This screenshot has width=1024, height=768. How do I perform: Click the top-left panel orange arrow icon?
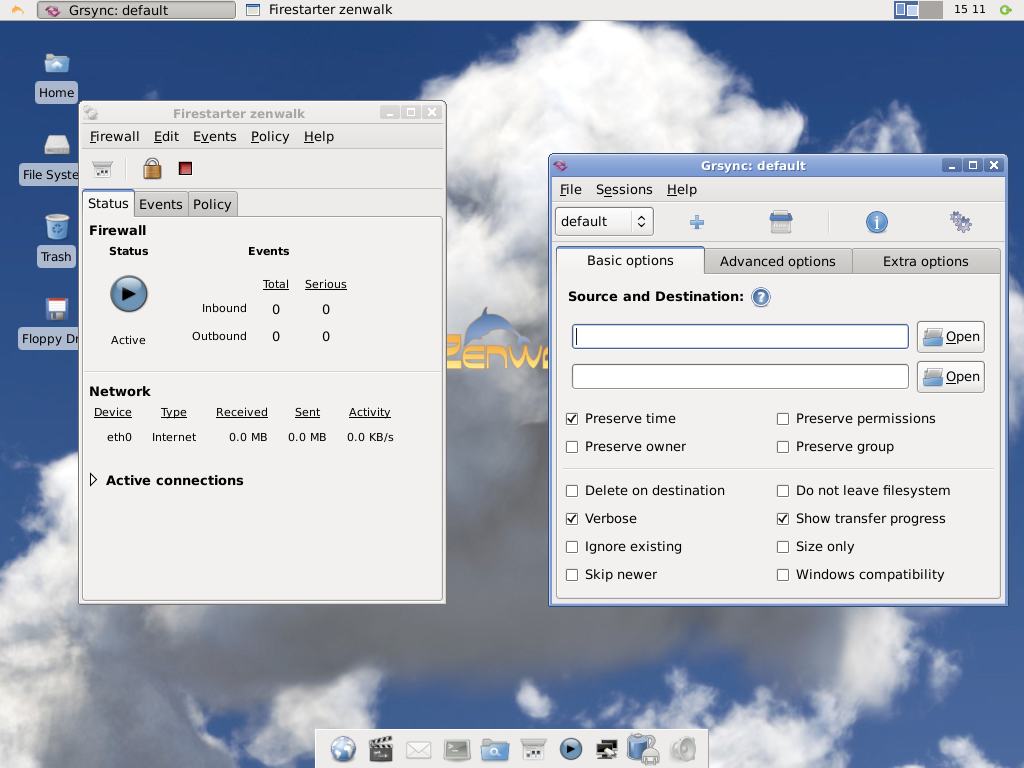(x=17, y=10)
